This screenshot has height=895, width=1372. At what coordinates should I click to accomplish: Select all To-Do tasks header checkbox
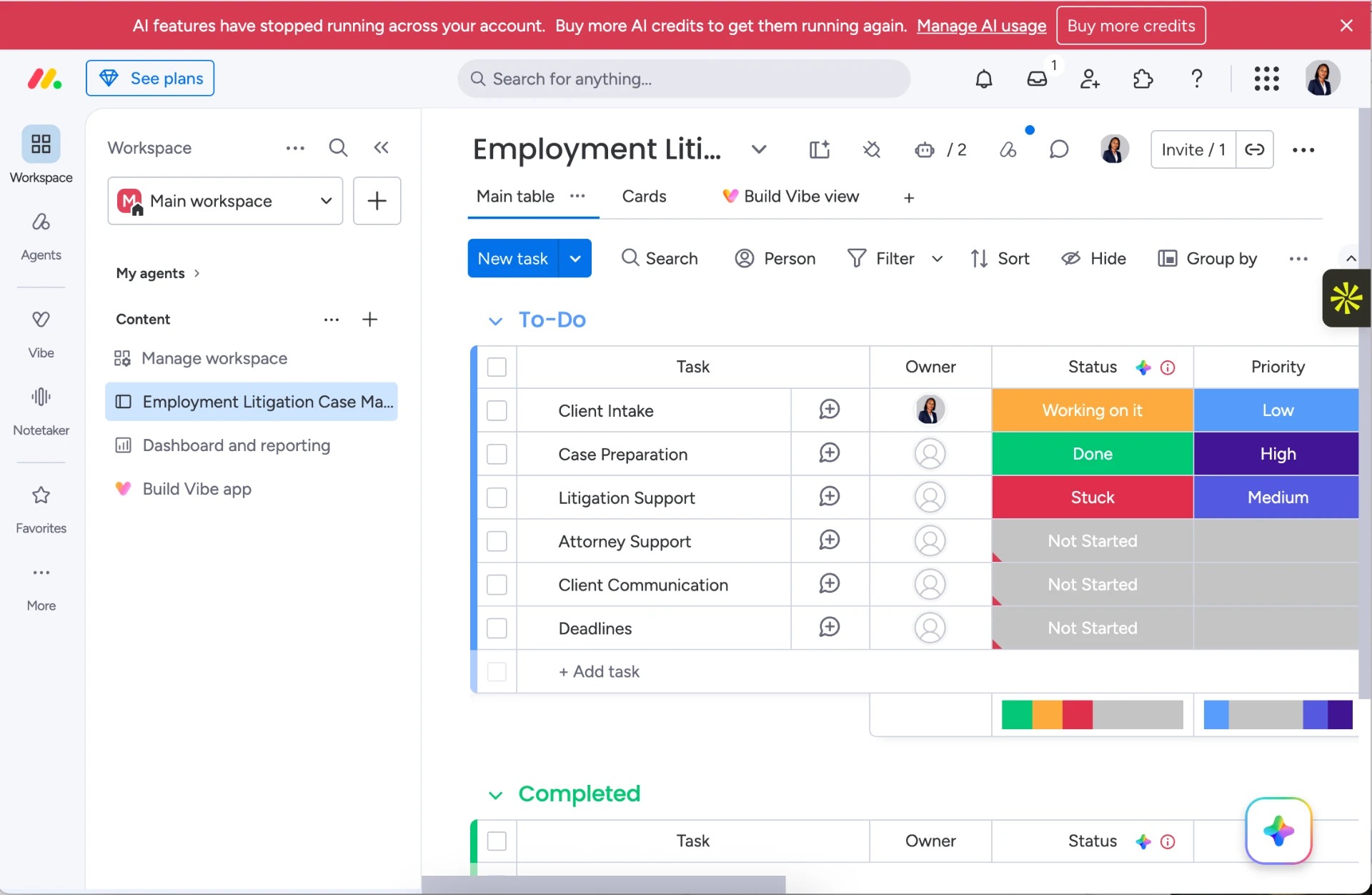[497, 367]
